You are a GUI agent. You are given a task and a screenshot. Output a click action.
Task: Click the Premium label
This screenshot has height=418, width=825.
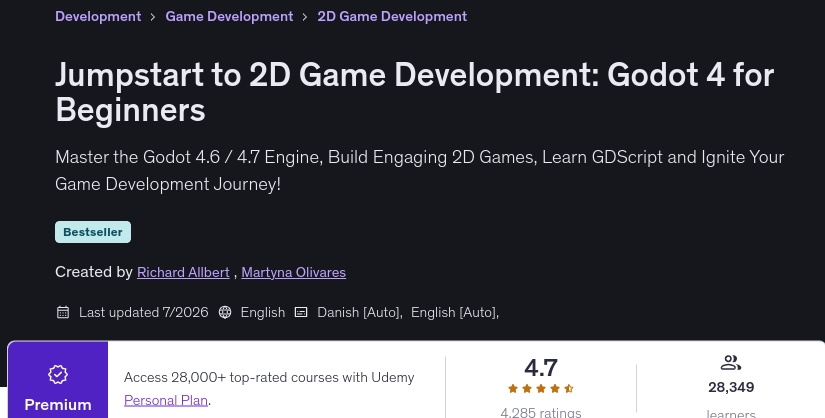coord(58,404)
